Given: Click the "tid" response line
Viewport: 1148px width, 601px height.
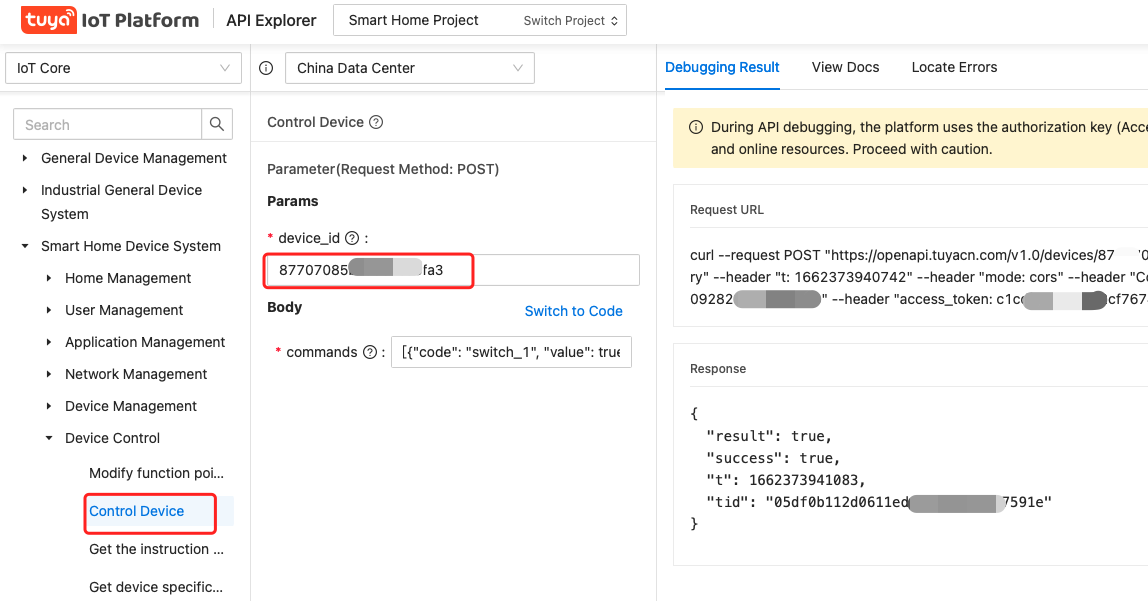Looking at the screenshot, I should 879,502.
